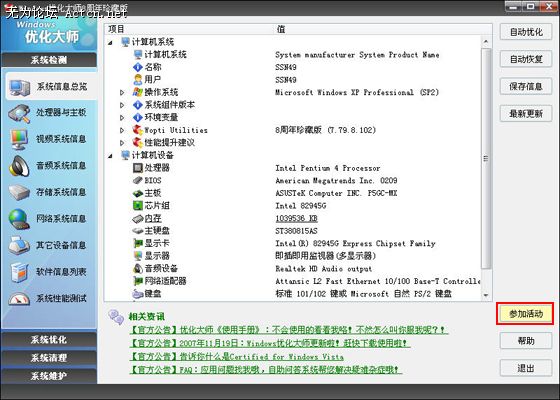Expand the Wopti Utilities node
The image size is (560, 400).
click(x=122, y=130)
